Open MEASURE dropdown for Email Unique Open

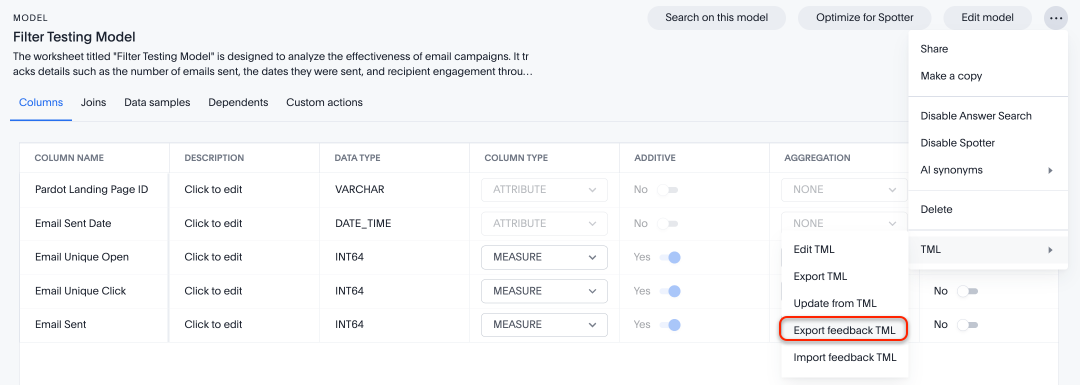click(x=544, y=257)
